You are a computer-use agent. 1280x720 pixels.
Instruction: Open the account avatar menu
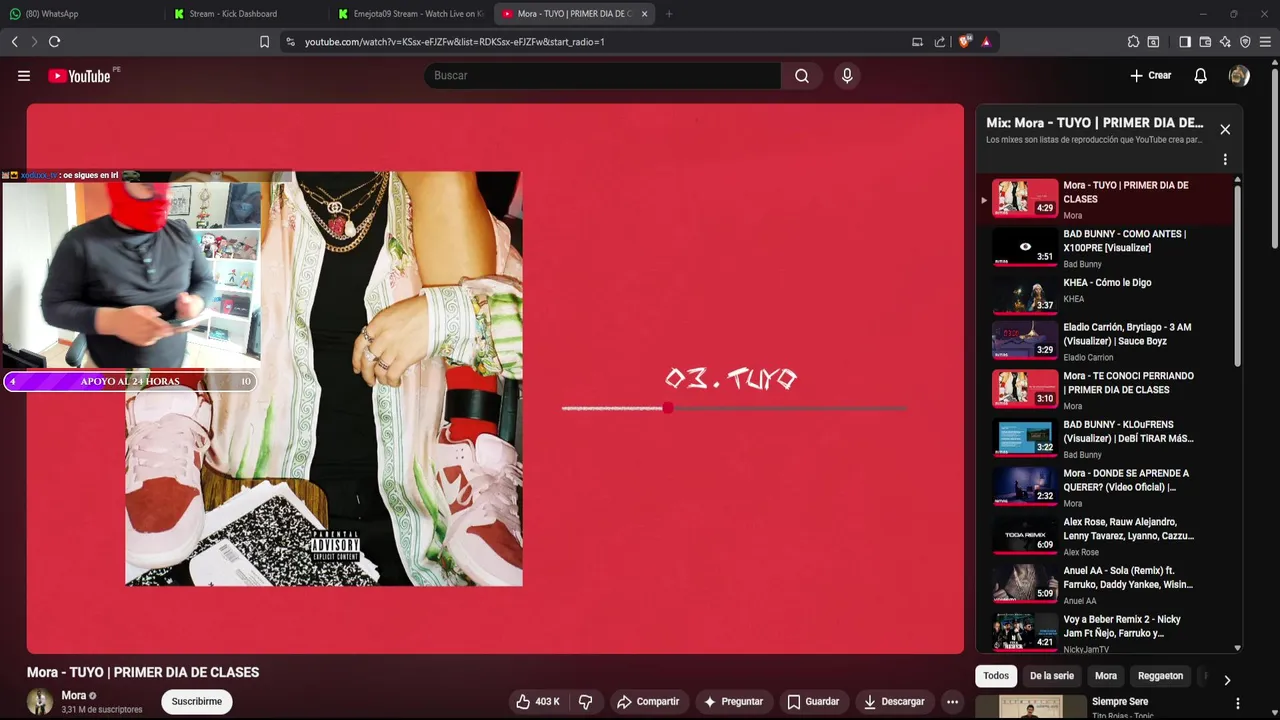pos(1239,76)
